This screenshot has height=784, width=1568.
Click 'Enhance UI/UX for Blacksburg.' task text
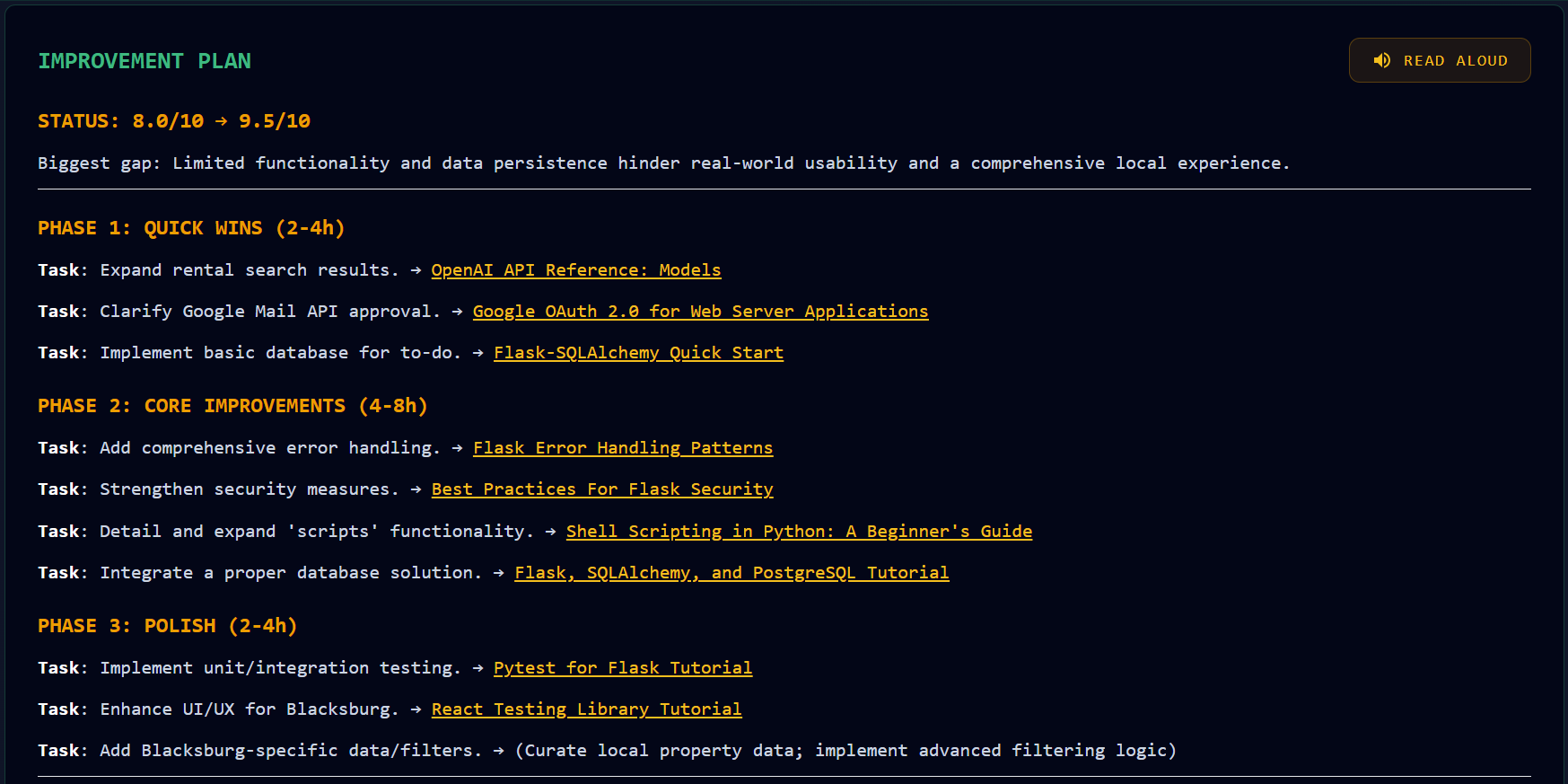[250, 709]
